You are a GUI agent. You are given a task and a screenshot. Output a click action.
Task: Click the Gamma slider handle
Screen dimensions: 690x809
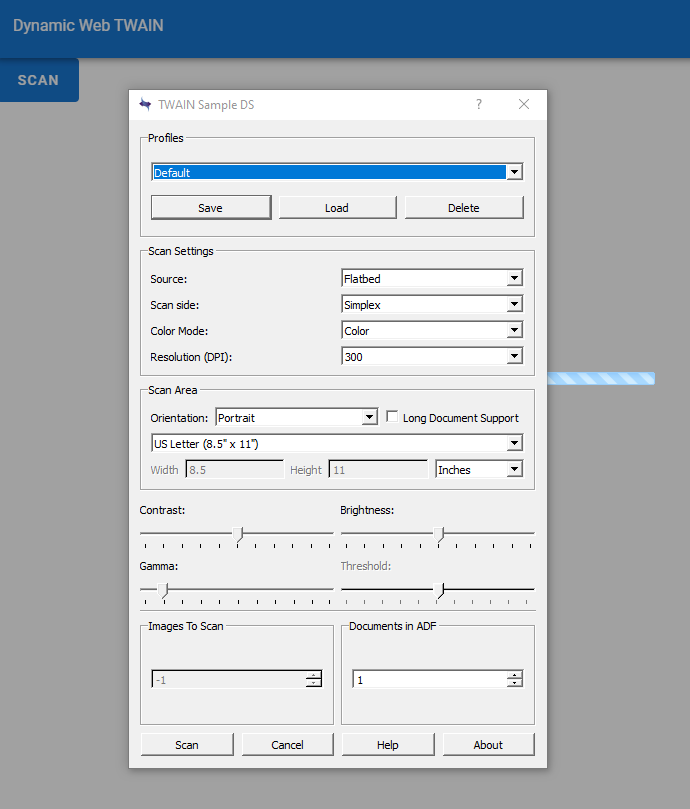[x=165, y=591]
